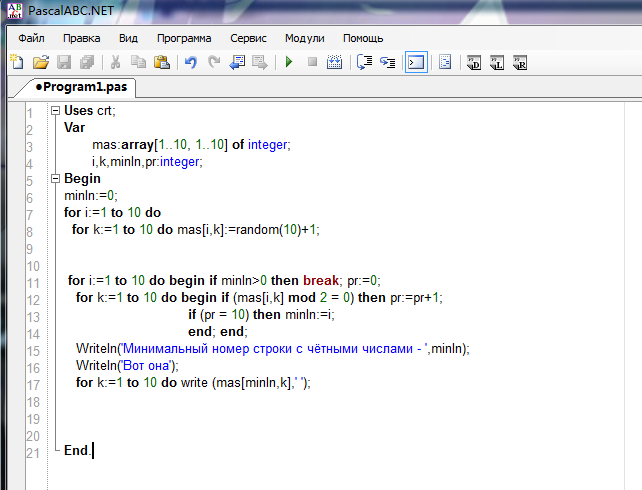Click the Step over debug icon

(364, 62)
